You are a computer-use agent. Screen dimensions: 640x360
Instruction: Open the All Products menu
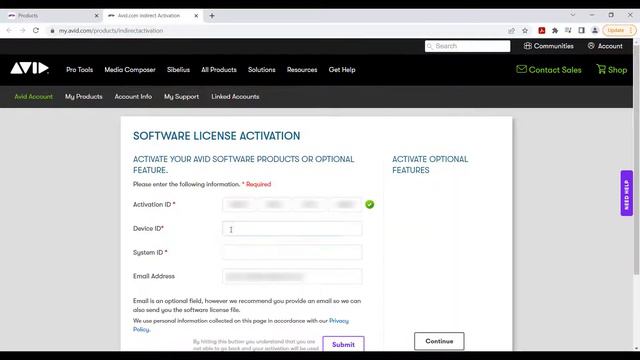coord(219,70)
